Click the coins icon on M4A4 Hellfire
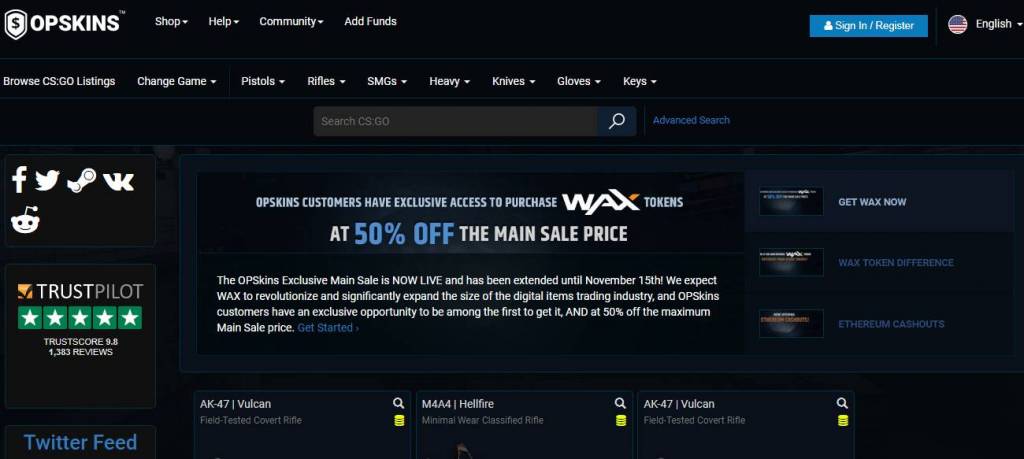 pos(620,420)
